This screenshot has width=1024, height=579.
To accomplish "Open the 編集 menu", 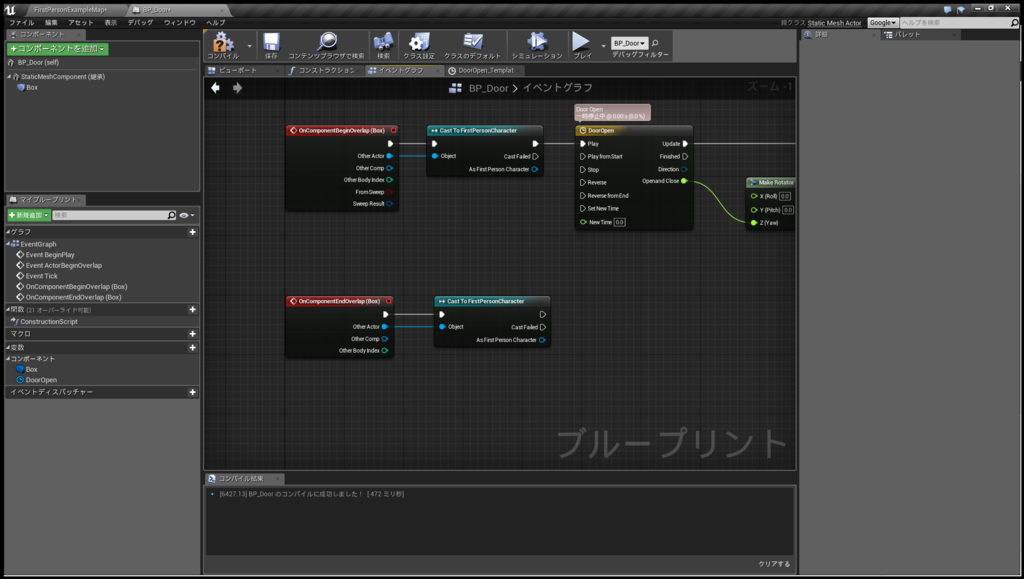I will [52, 22].
